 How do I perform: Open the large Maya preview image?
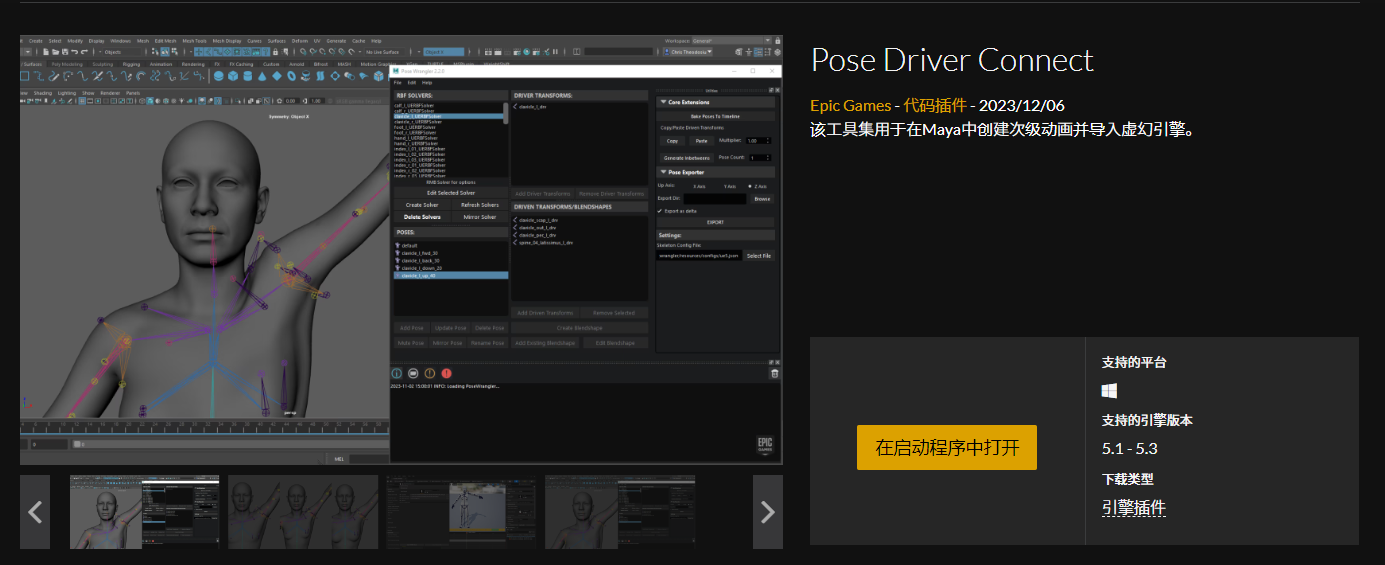(401, 250)
